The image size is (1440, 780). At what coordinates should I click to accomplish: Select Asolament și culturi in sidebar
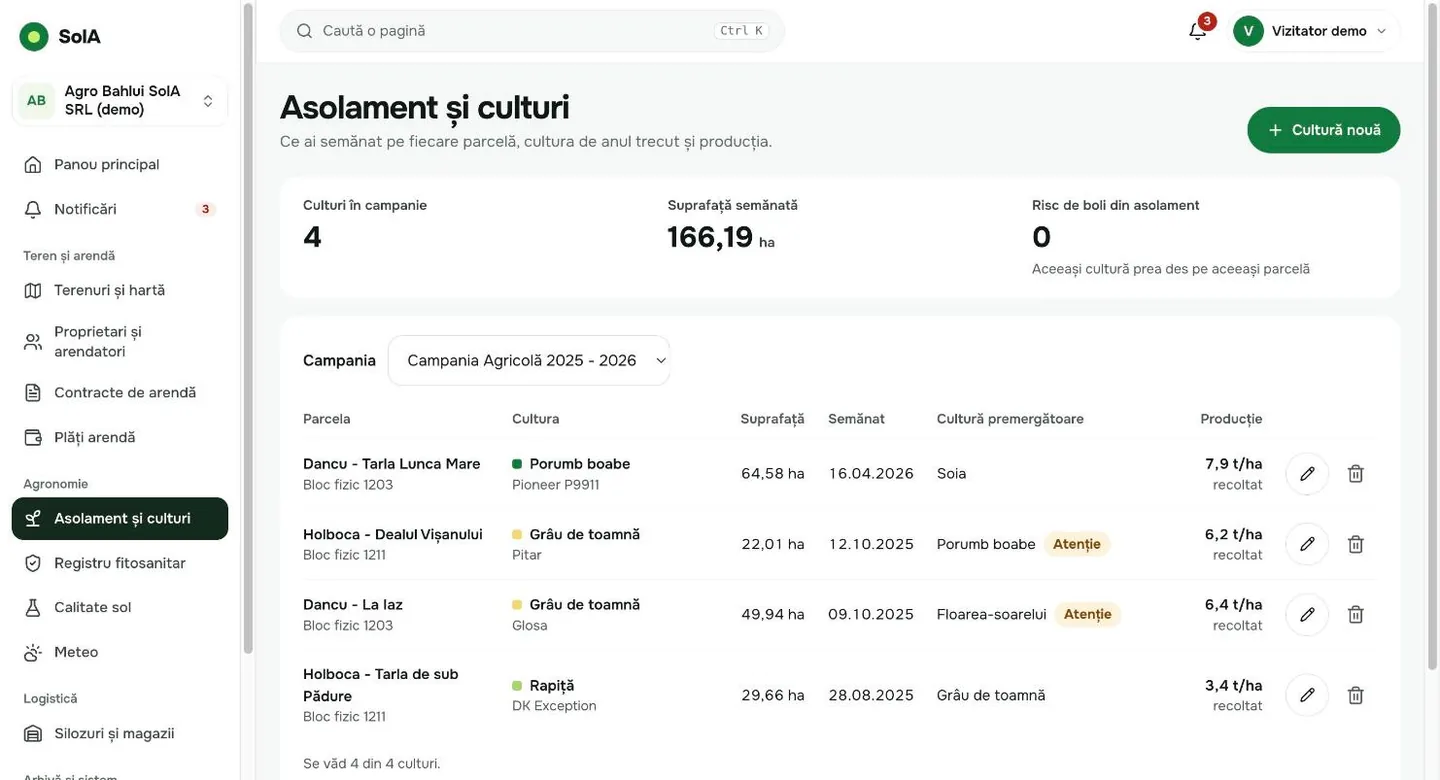(120, 518)
